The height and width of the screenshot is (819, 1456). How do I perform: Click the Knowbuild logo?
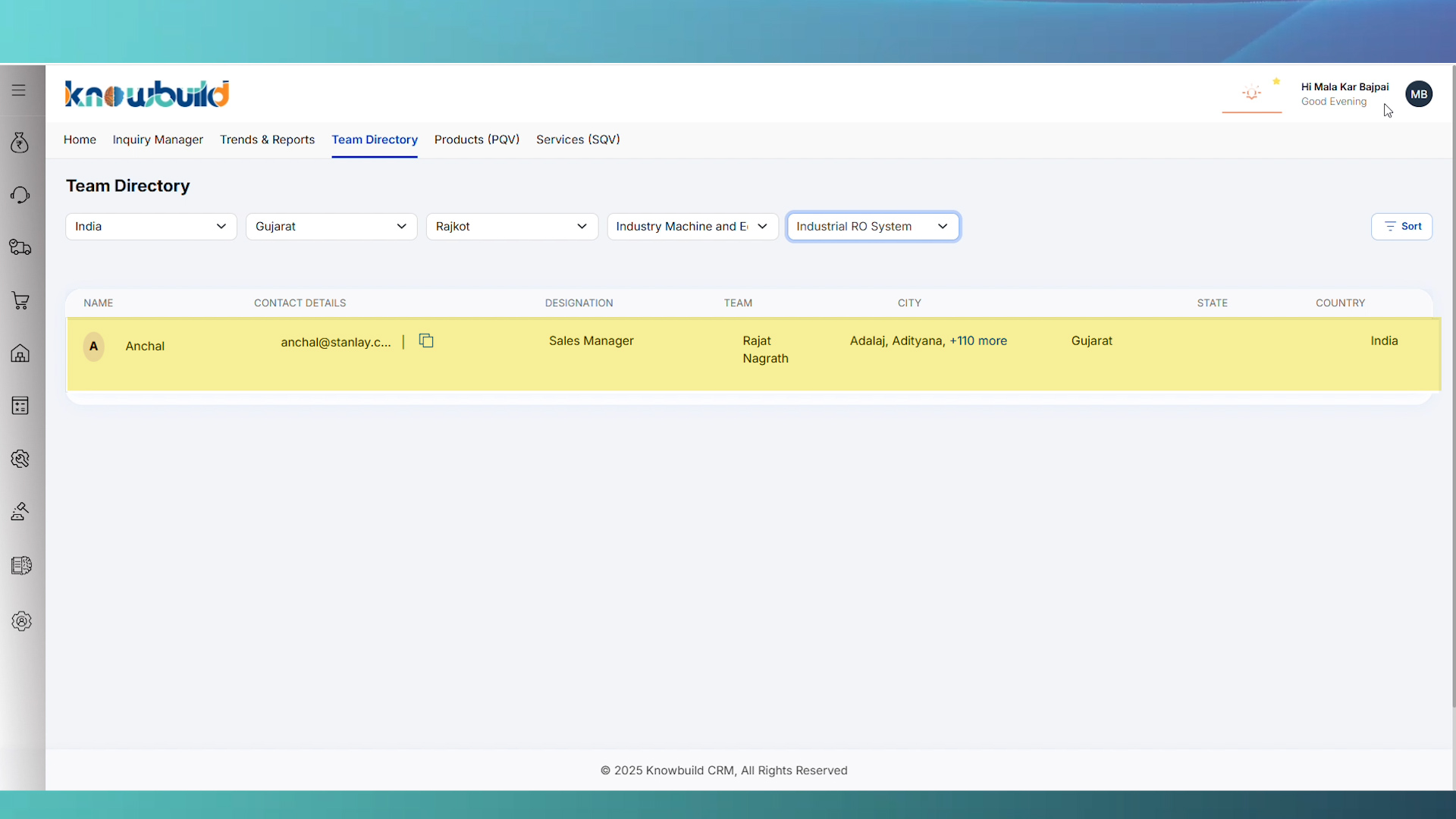[x=147, y=94]
